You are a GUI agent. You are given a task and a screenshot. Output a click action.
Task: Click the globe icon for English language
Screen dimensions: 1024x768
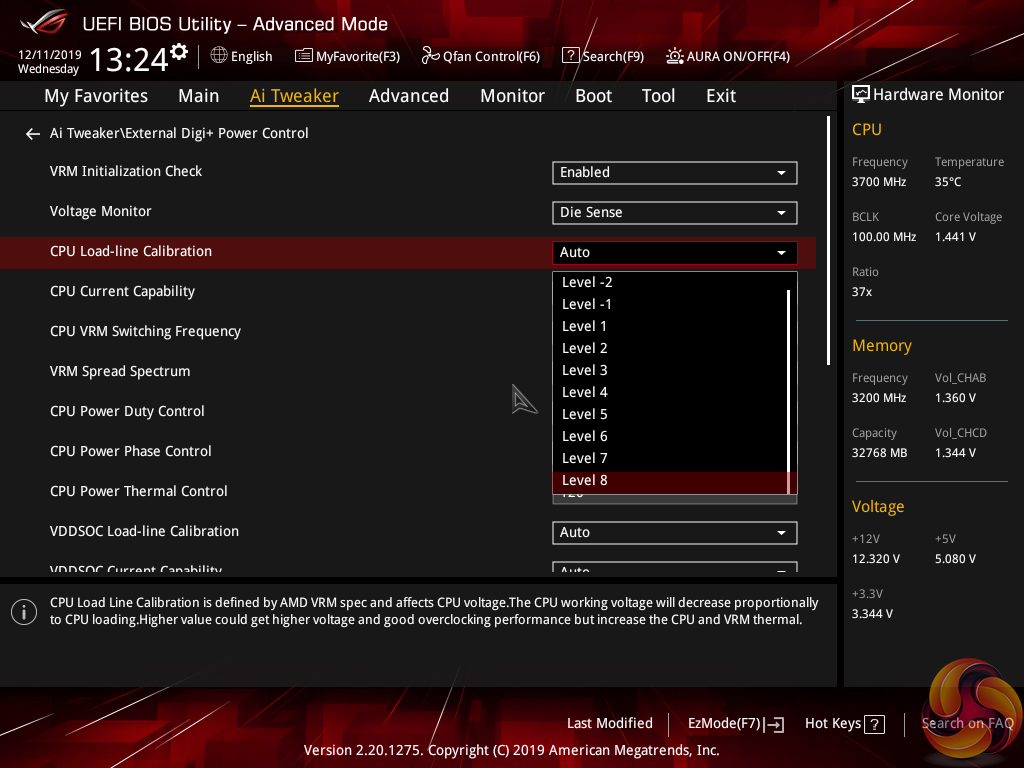(x=219, y=56)
